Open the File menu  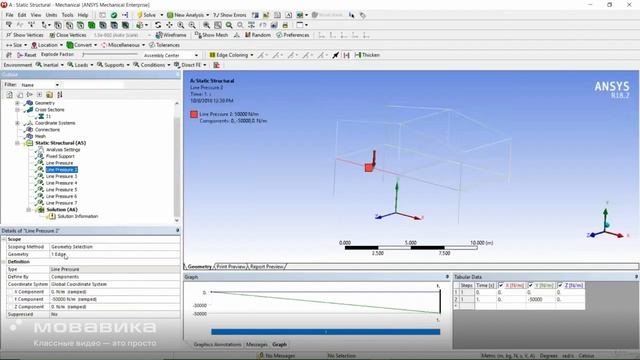9,15
